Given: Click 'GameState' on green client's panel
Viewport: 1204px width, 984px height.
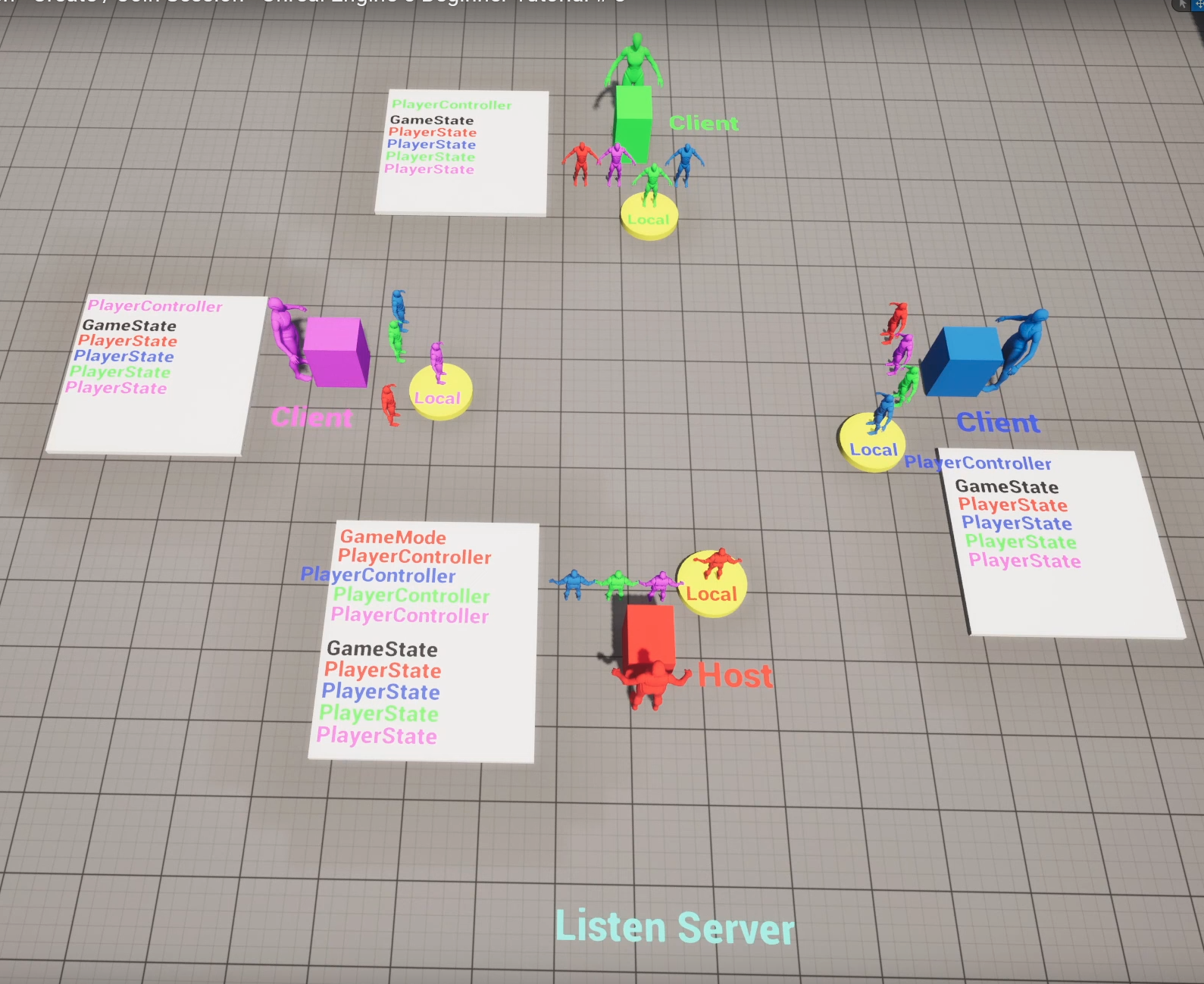Looking at the screenshot, I should (432, 120).
